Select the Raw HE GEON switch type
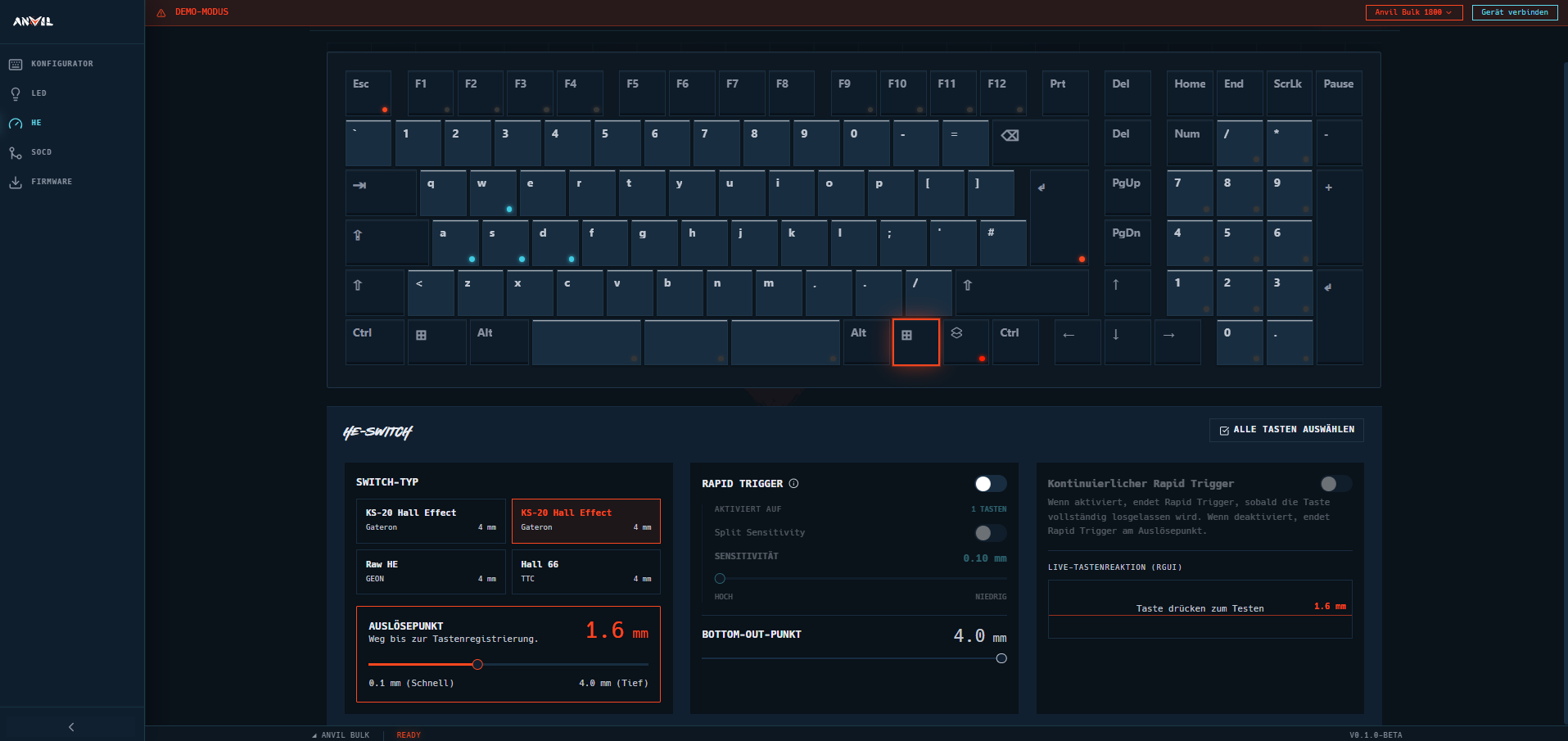The width and height of the screenshot is (1568, 741). (431, 572)
